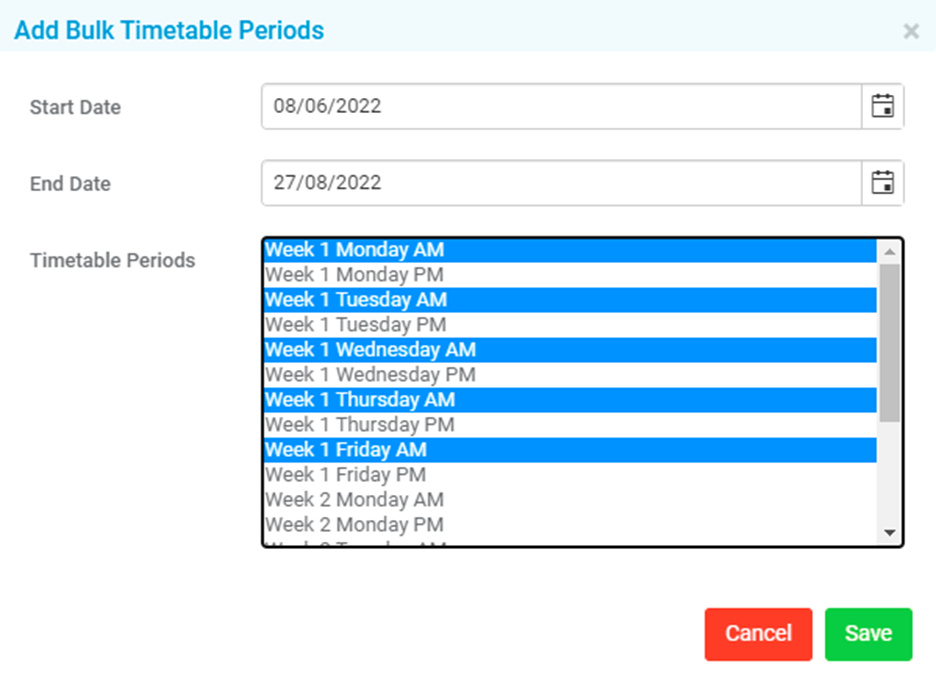Choose the Week 1 Monday AM entry
This screenshot has width=936, height=683.
[x=571, y=250]
